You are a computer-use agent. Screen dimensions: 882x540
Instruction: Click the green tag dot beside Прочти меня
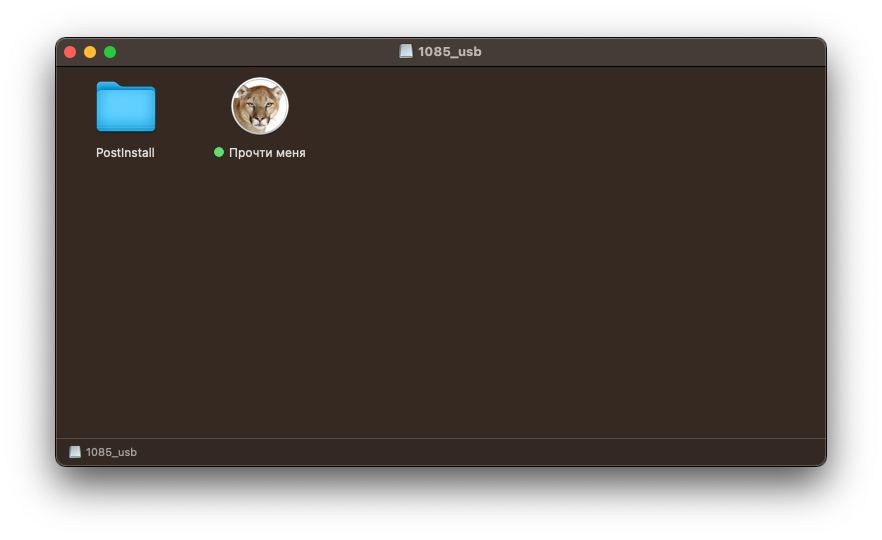coord(219,152)
